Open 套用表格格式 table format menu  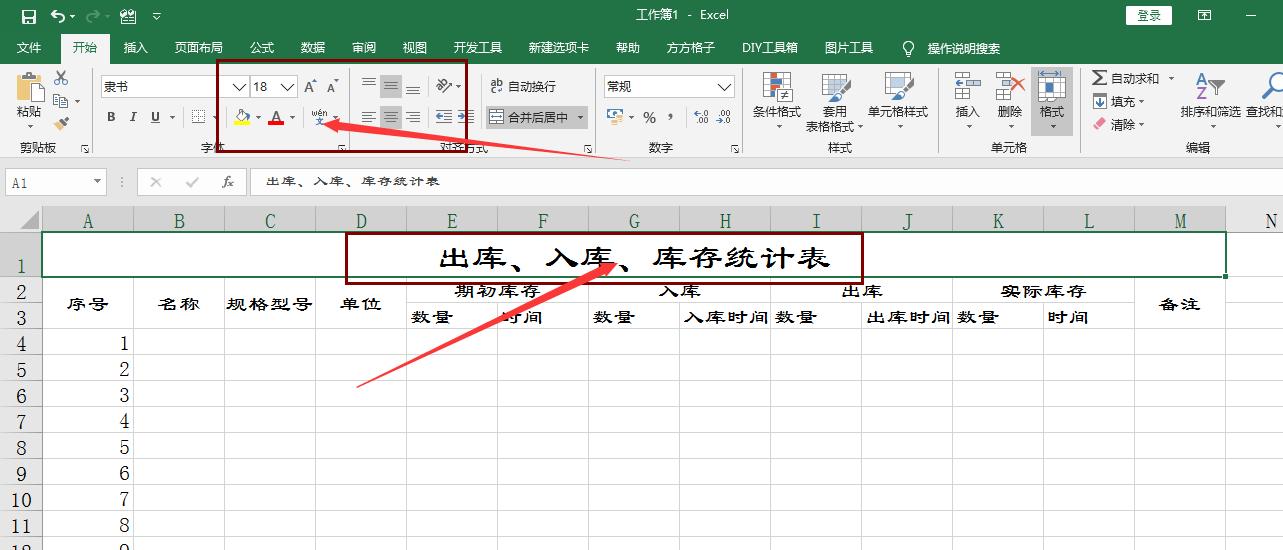click(x=834, y=102)
